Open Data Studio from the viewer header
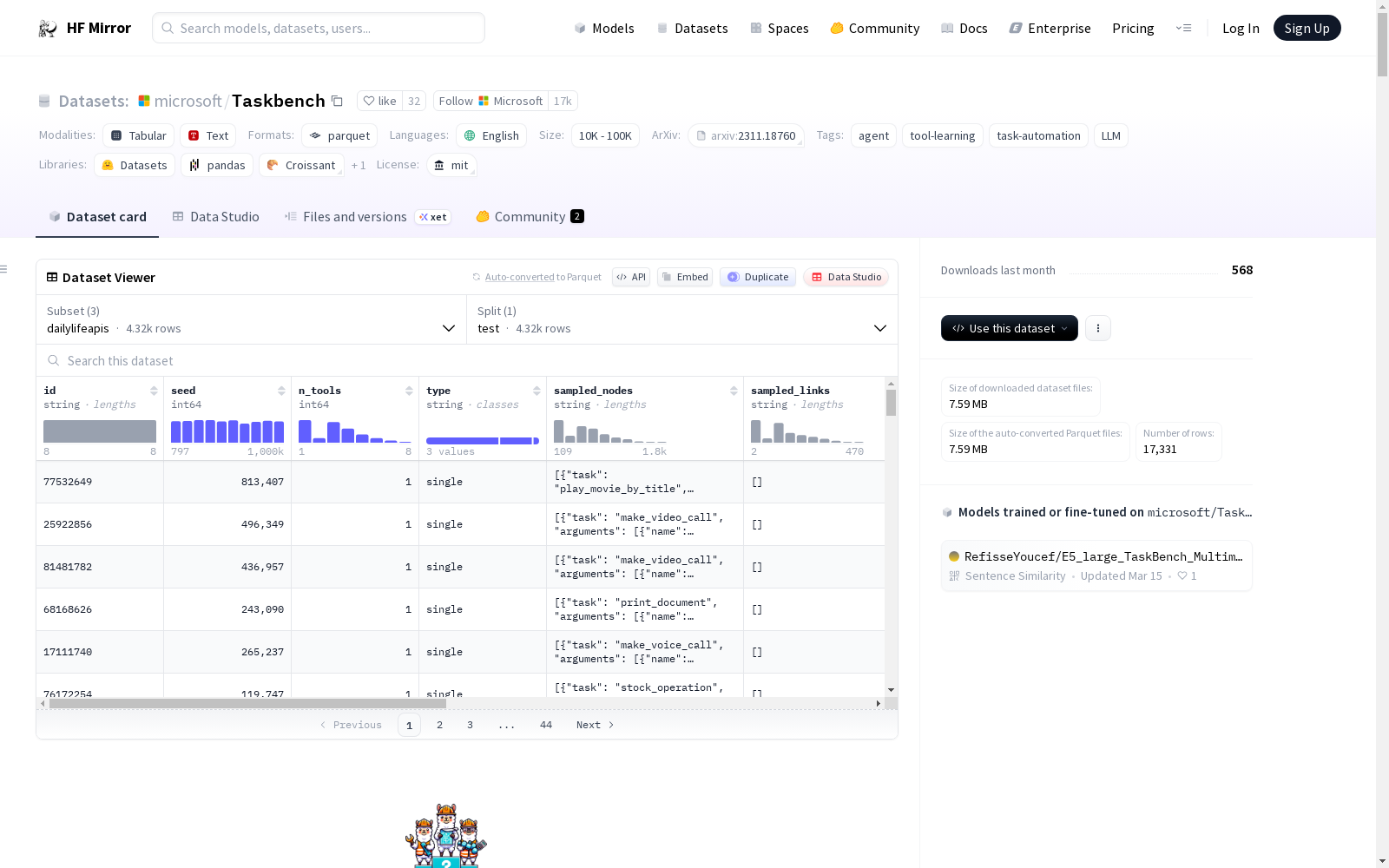The image size is (1389, 868). click(846, 277)
